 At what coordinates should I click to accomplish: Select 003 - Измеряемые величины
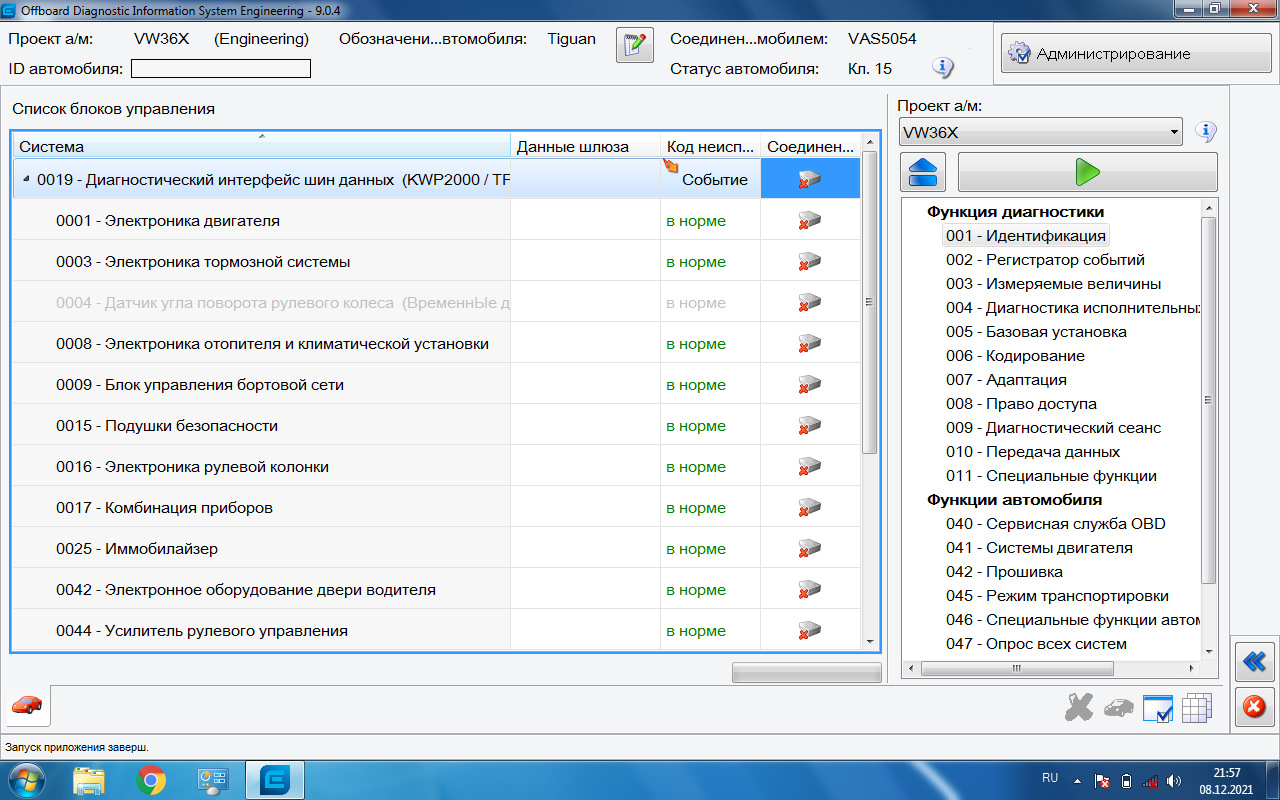tap(1054, 284)
